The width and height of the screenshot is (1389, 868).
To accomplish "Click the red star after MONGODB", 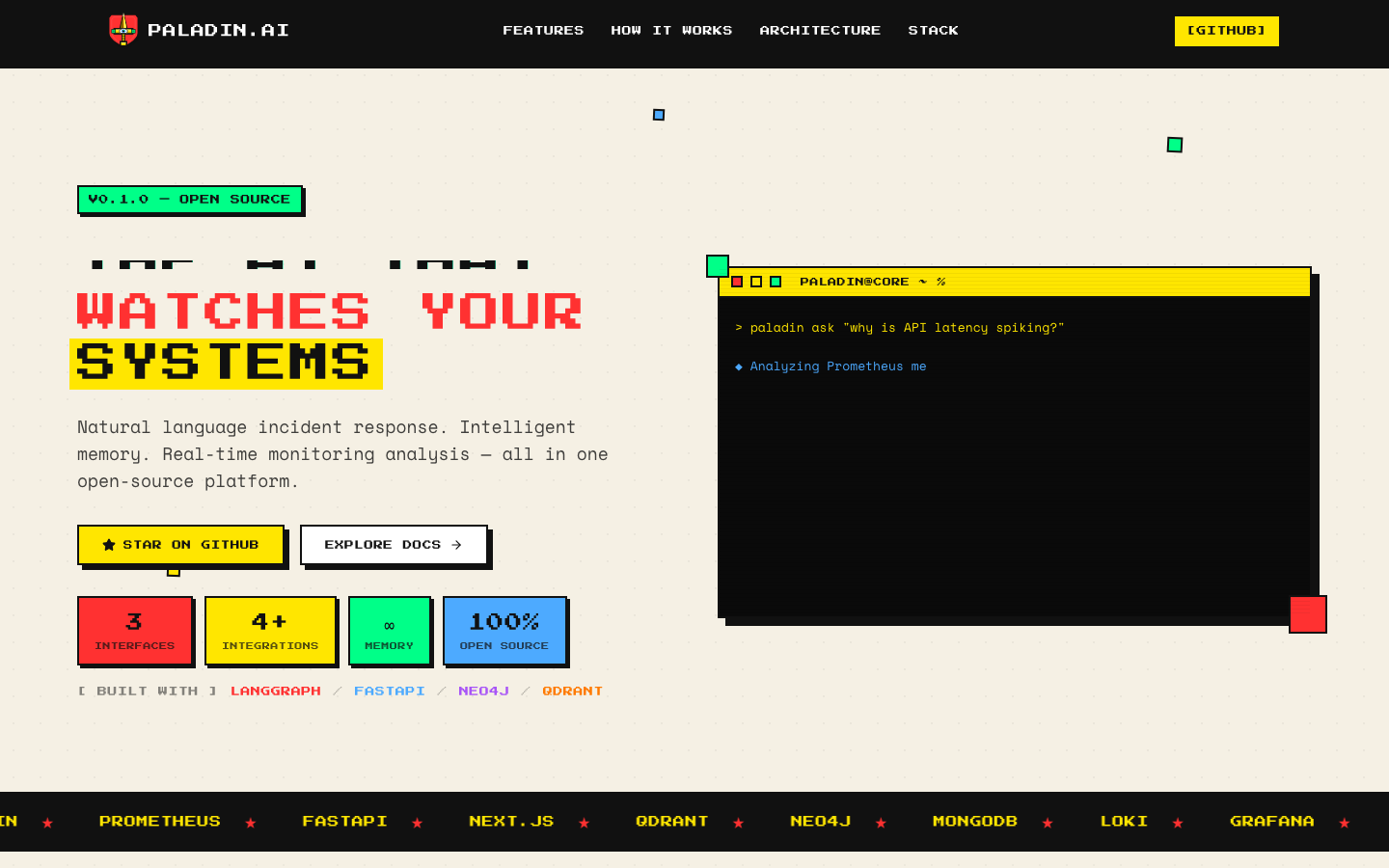I will pyautogui.click(x=1049, y=823).
